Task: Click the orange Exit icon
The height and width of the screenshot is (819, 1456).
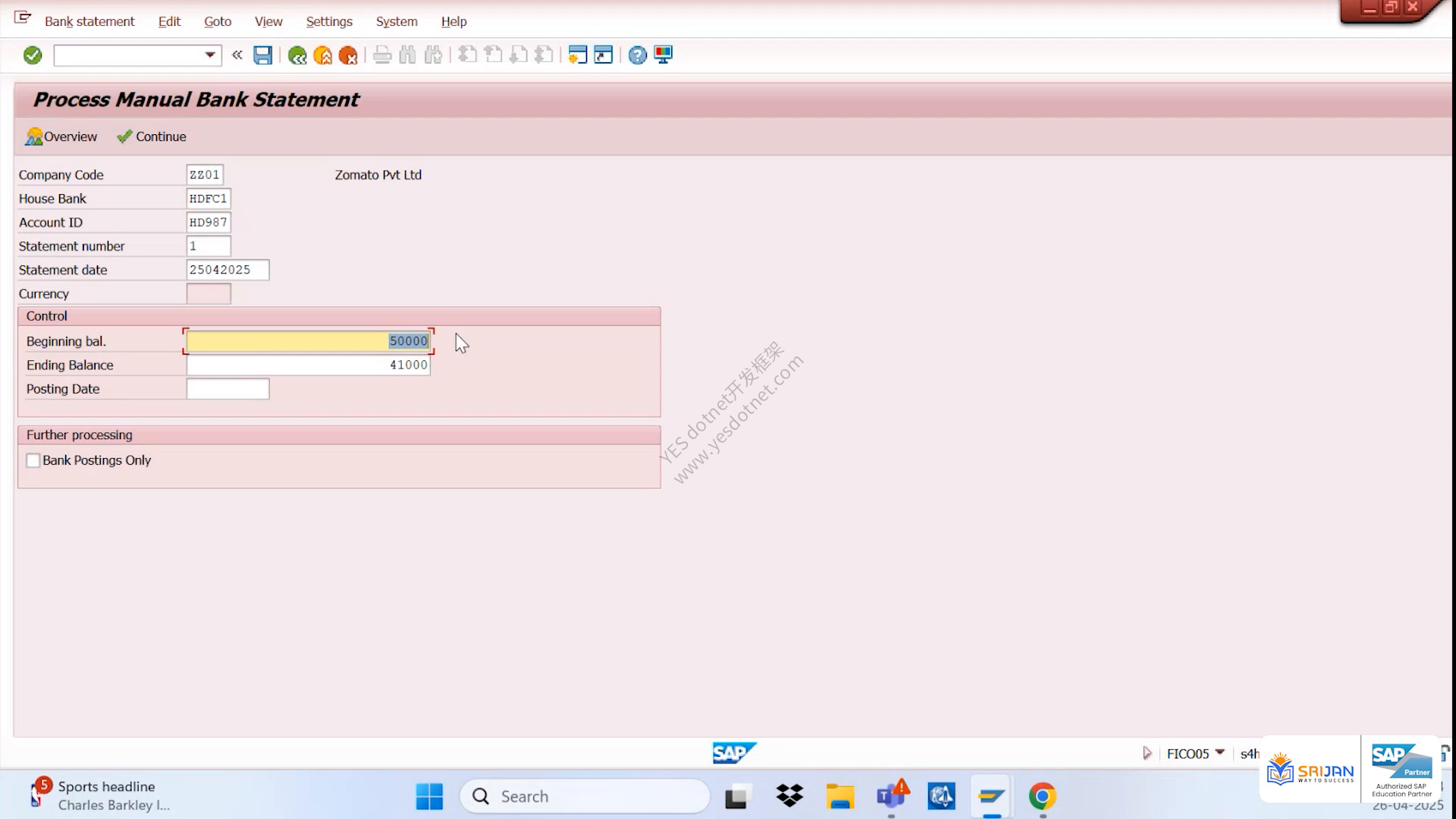Action: click(323, 55)
